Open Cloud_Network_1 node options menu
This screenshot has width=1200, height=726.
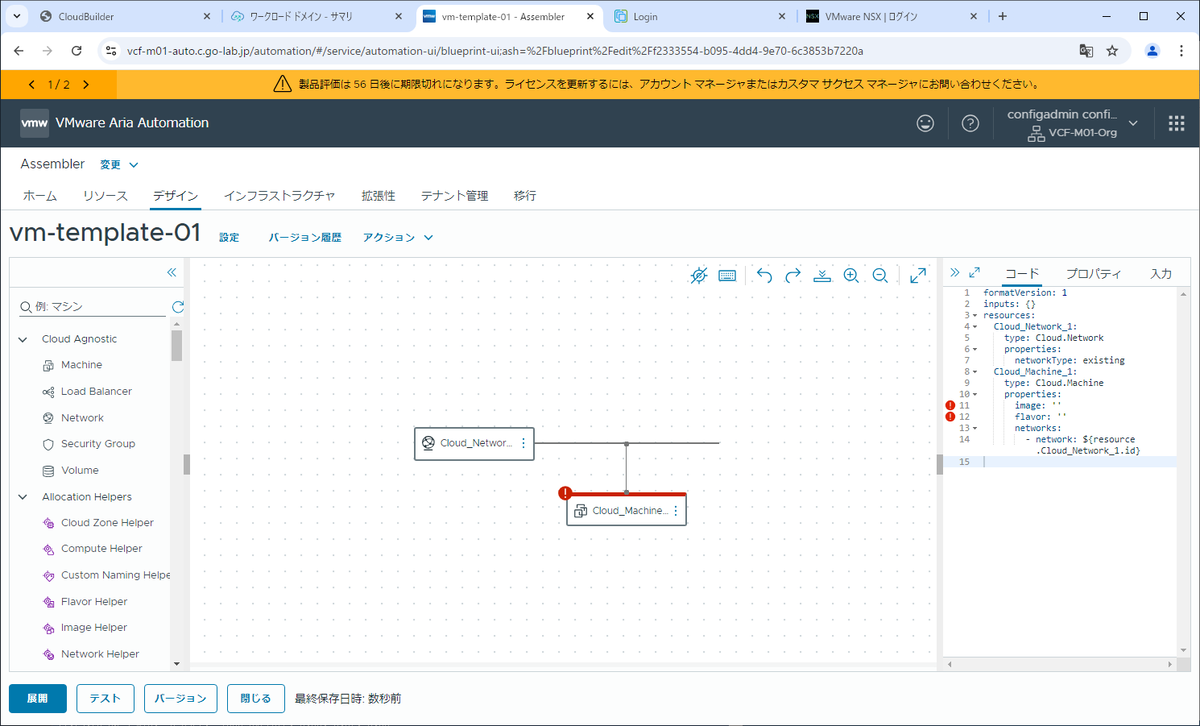[x=523, y=443]
